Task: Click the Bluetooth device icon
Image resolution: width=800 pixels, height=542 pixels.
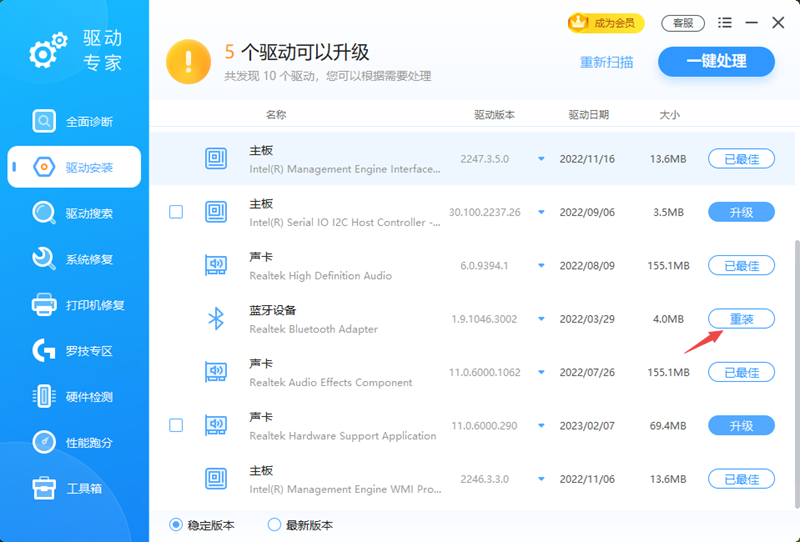Action: (216, 319)
